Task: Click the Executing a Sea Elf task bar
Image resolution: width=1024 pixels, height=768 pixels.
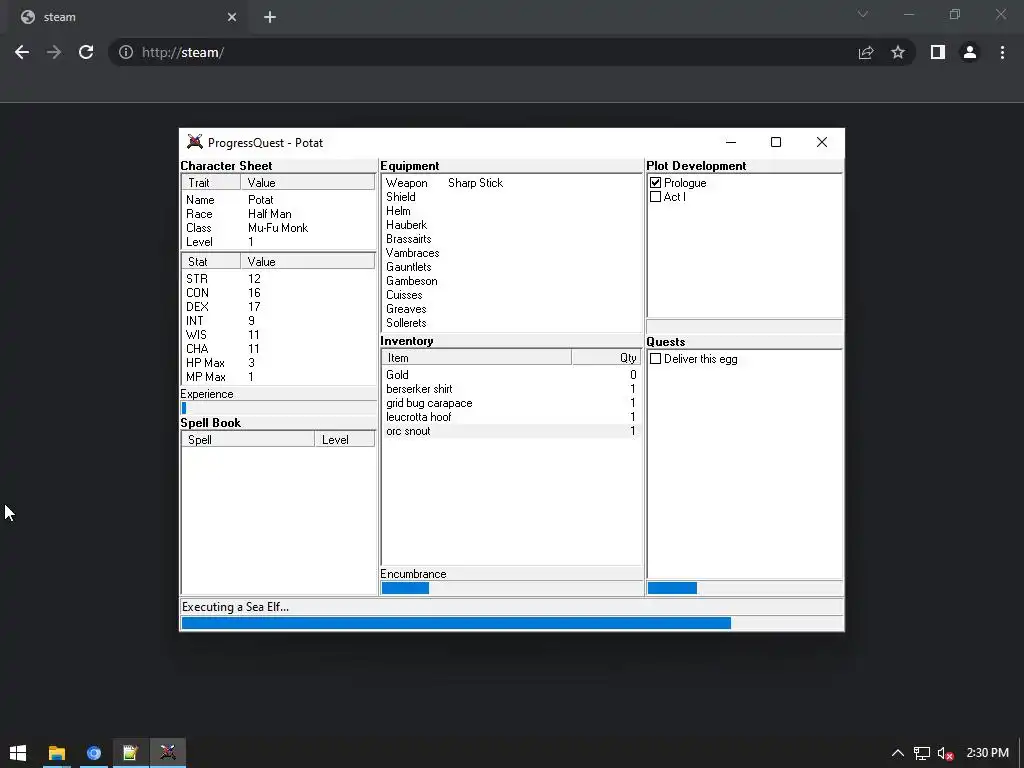Action: (x=511, y=623)
